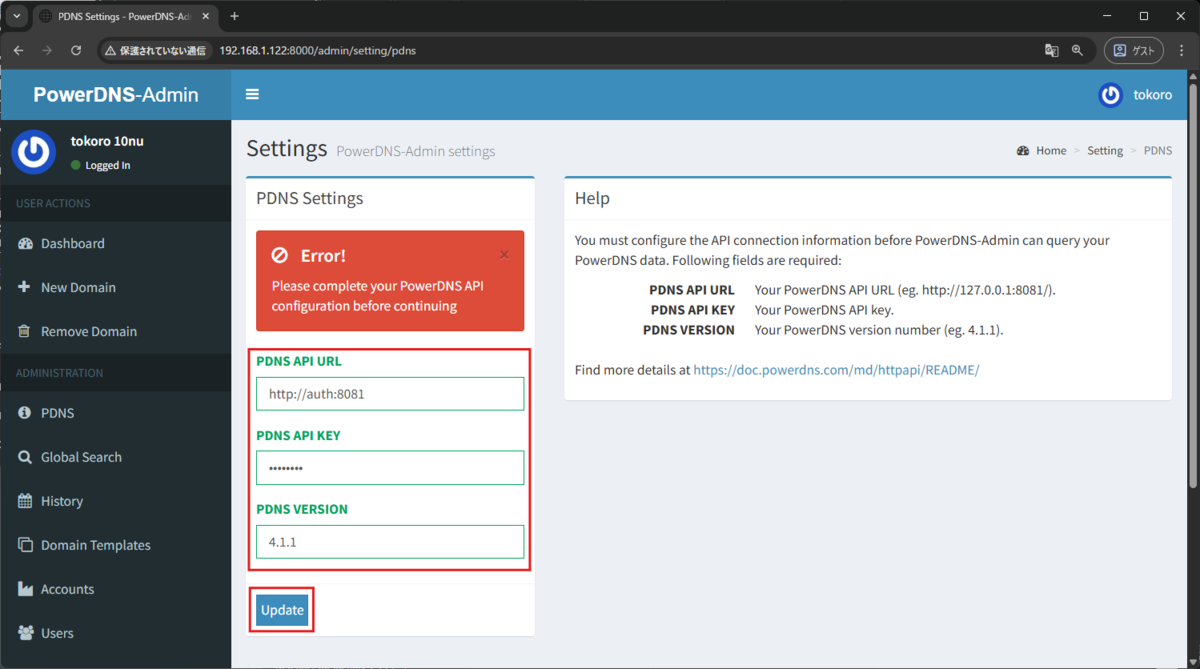Click the browser forward arrow

(x=47, y=50)
